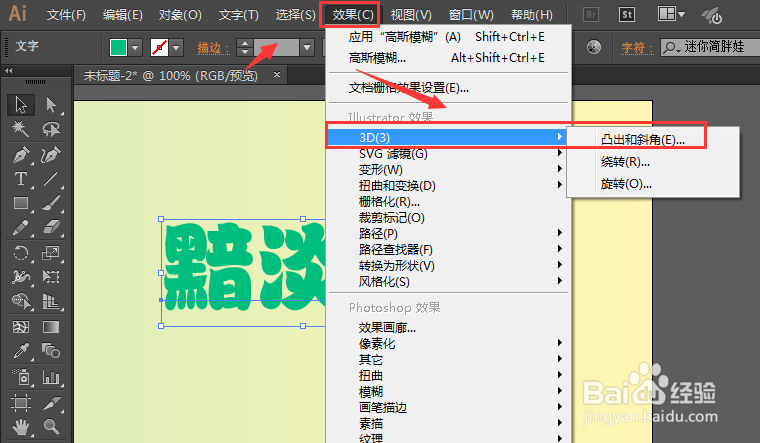
Task: Open the 视图(V) menu
Action: click(411, 15)
